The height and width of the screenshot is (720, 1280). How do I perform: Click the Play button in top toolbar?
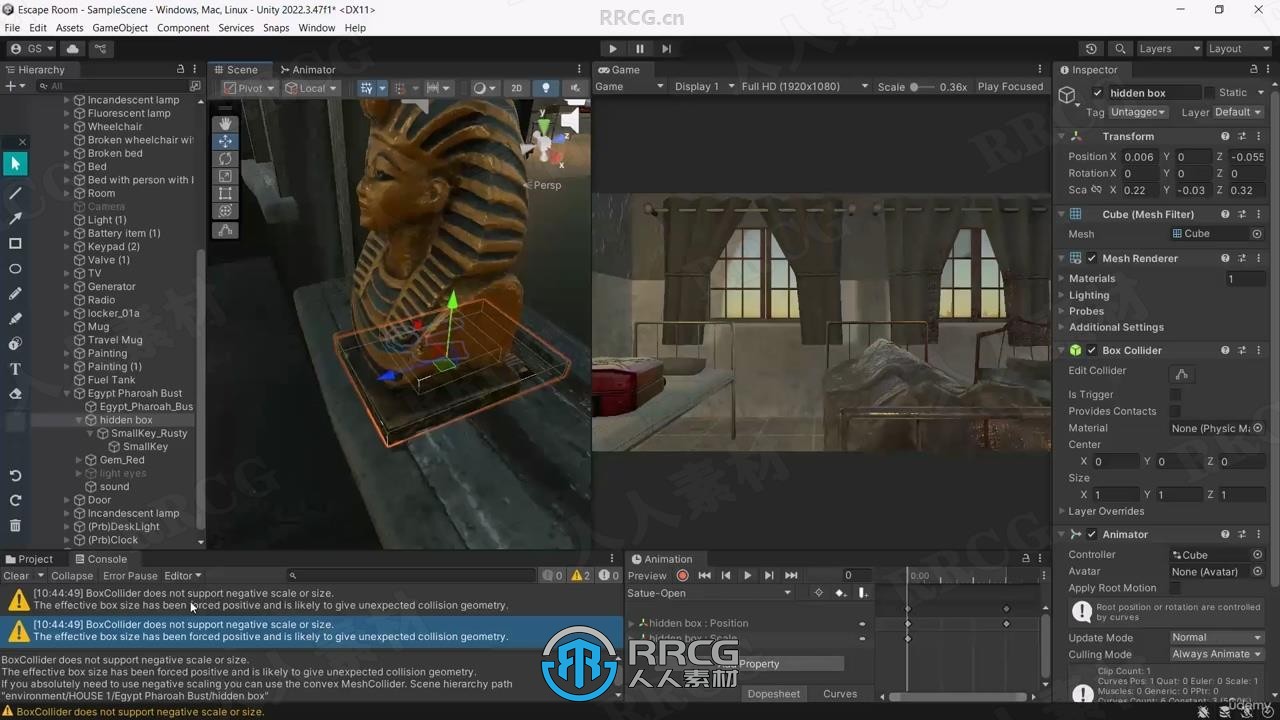click(x=613, y=48)
